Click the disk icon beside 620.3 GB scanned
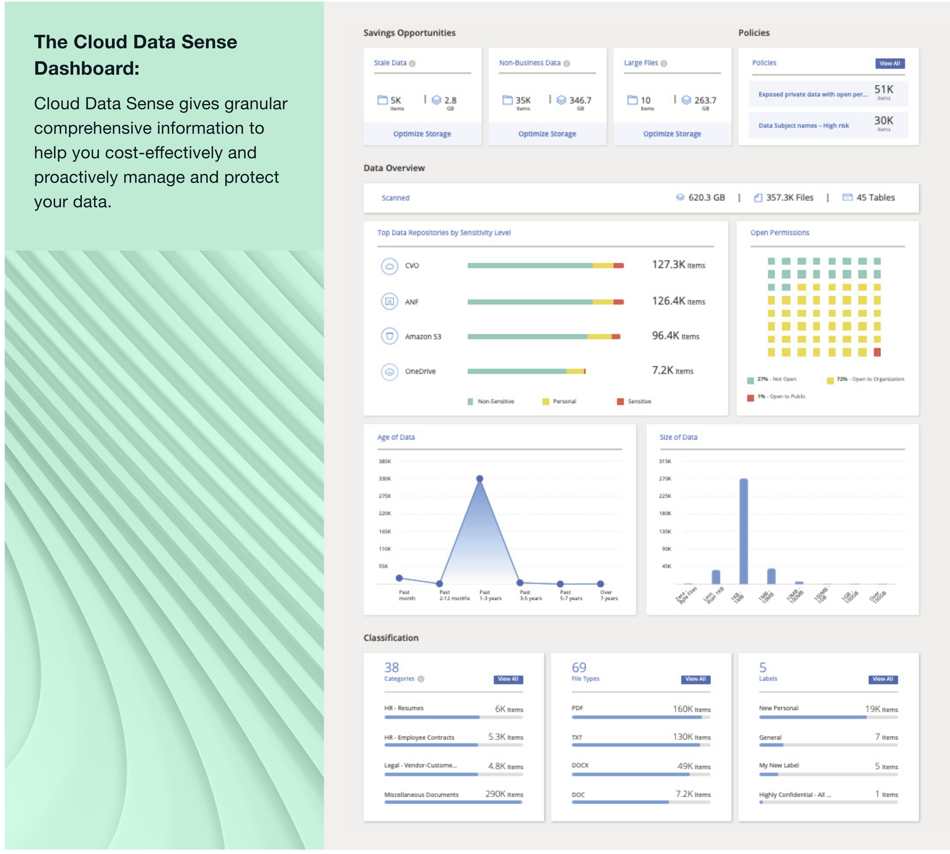Image resolution: width=950 pixels, height=854 pixels. click(680, 197)
